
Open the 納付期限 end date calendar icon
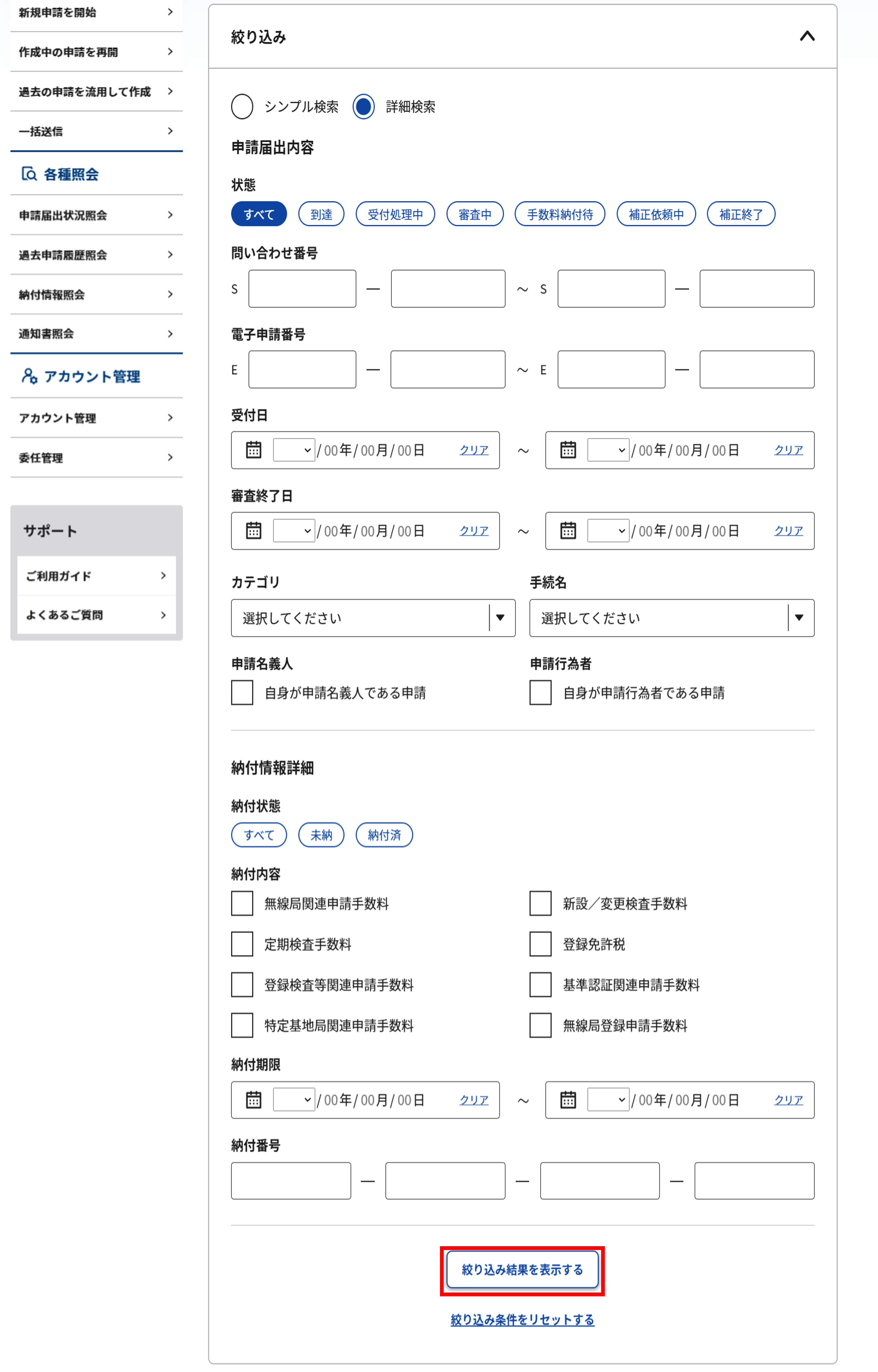[x=568, y=1100]
